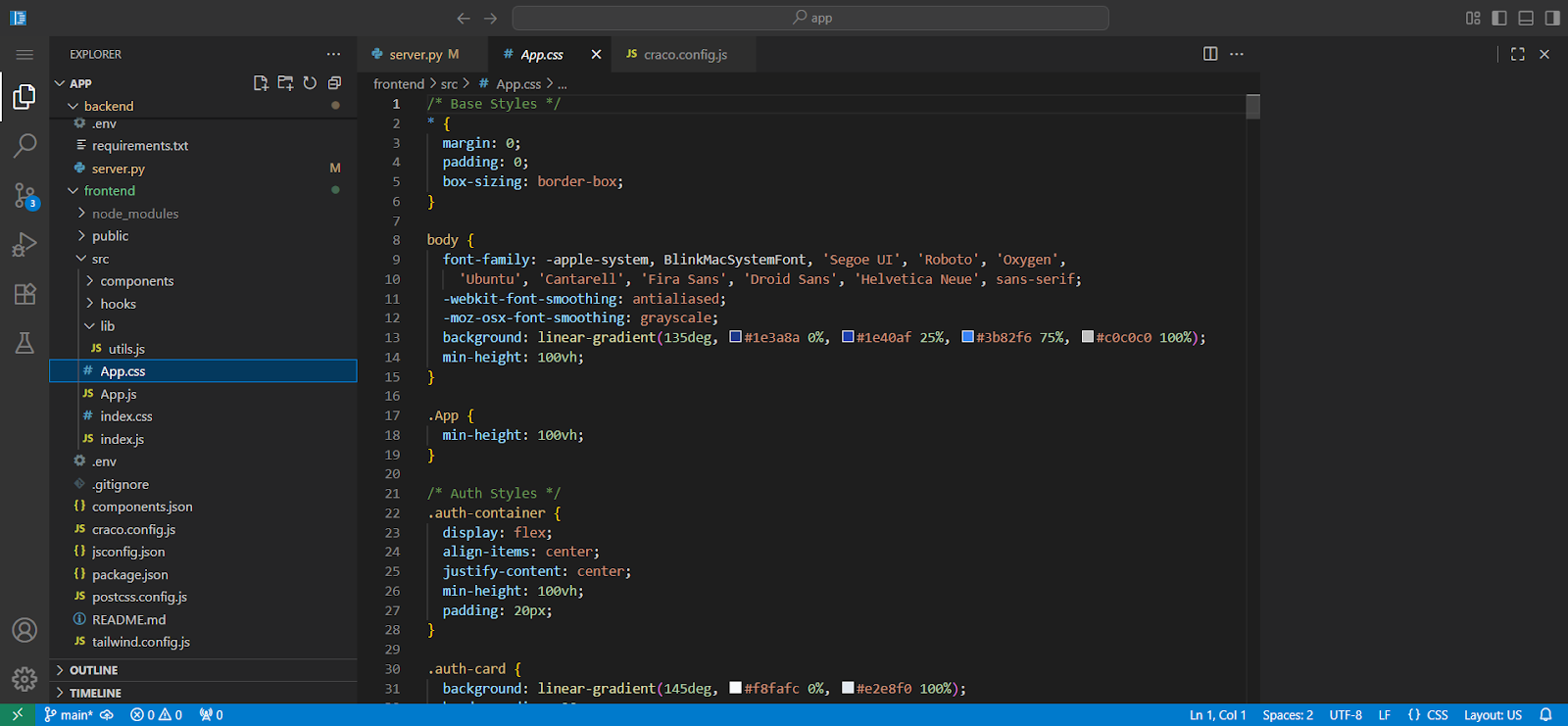Open Source Control view with 3 changes
1568x726 pixels.
coord(24,196)
